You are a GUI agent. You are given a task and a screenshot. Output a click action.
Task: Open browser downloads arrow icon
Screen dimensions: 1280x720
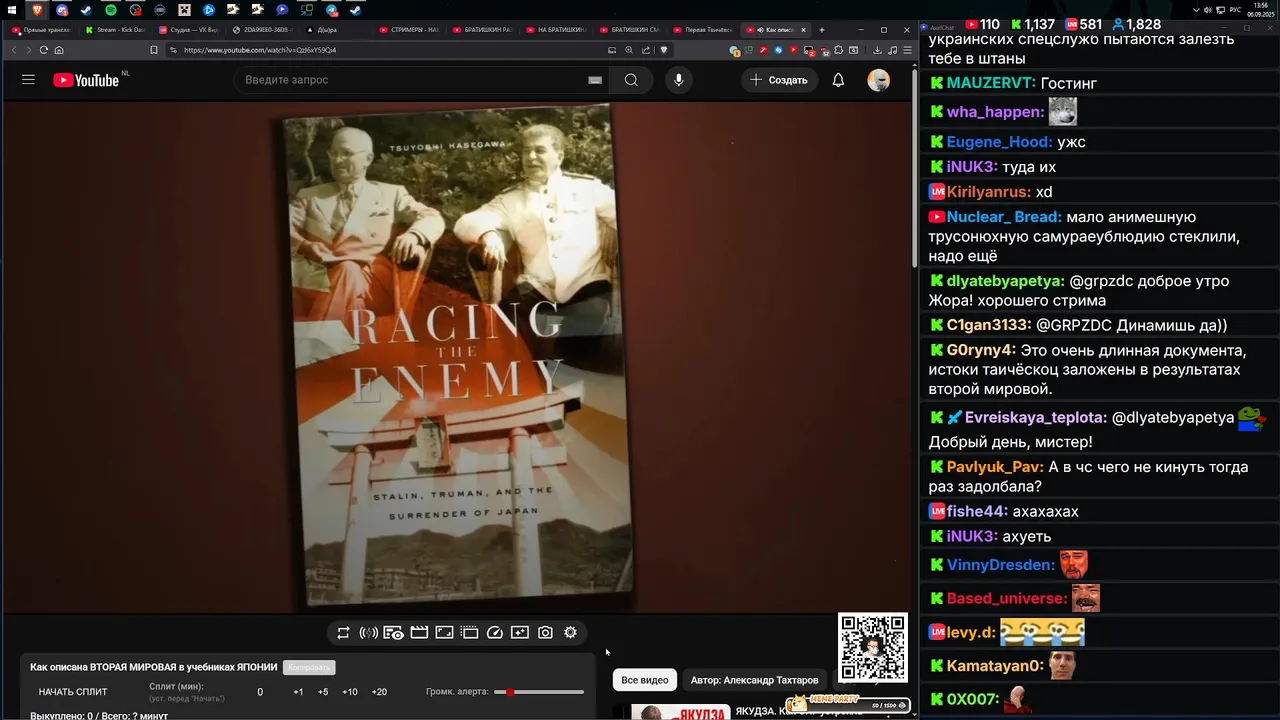[x=877, y=50]
